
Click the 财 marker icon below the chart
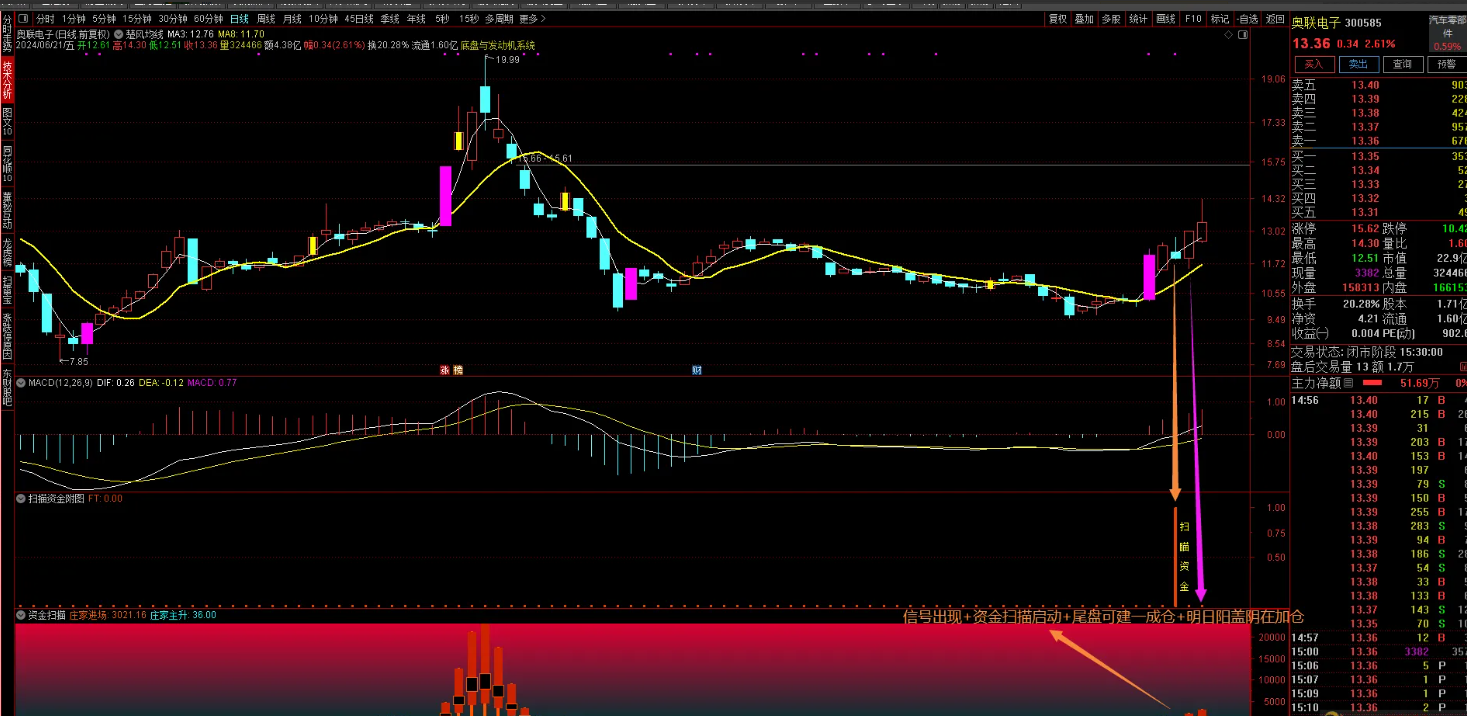tap(696, 370)
